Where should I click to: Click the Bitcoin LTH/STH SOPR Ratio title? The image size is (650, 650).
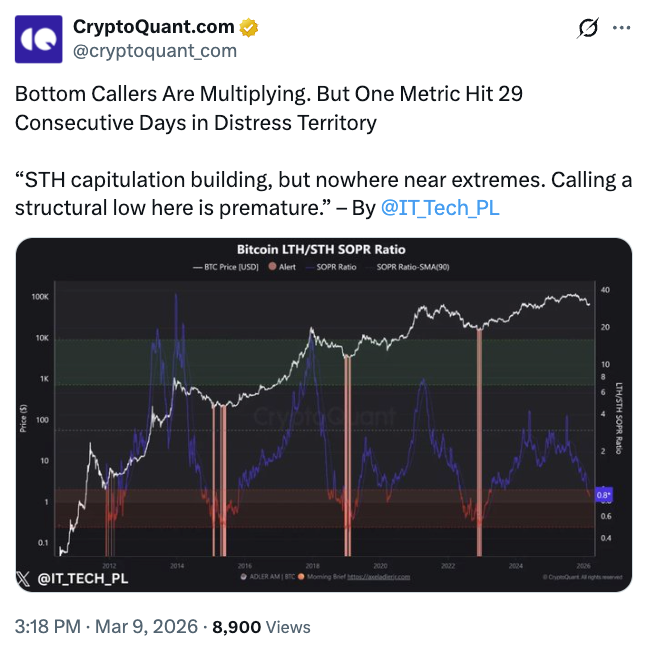point(321,249)
